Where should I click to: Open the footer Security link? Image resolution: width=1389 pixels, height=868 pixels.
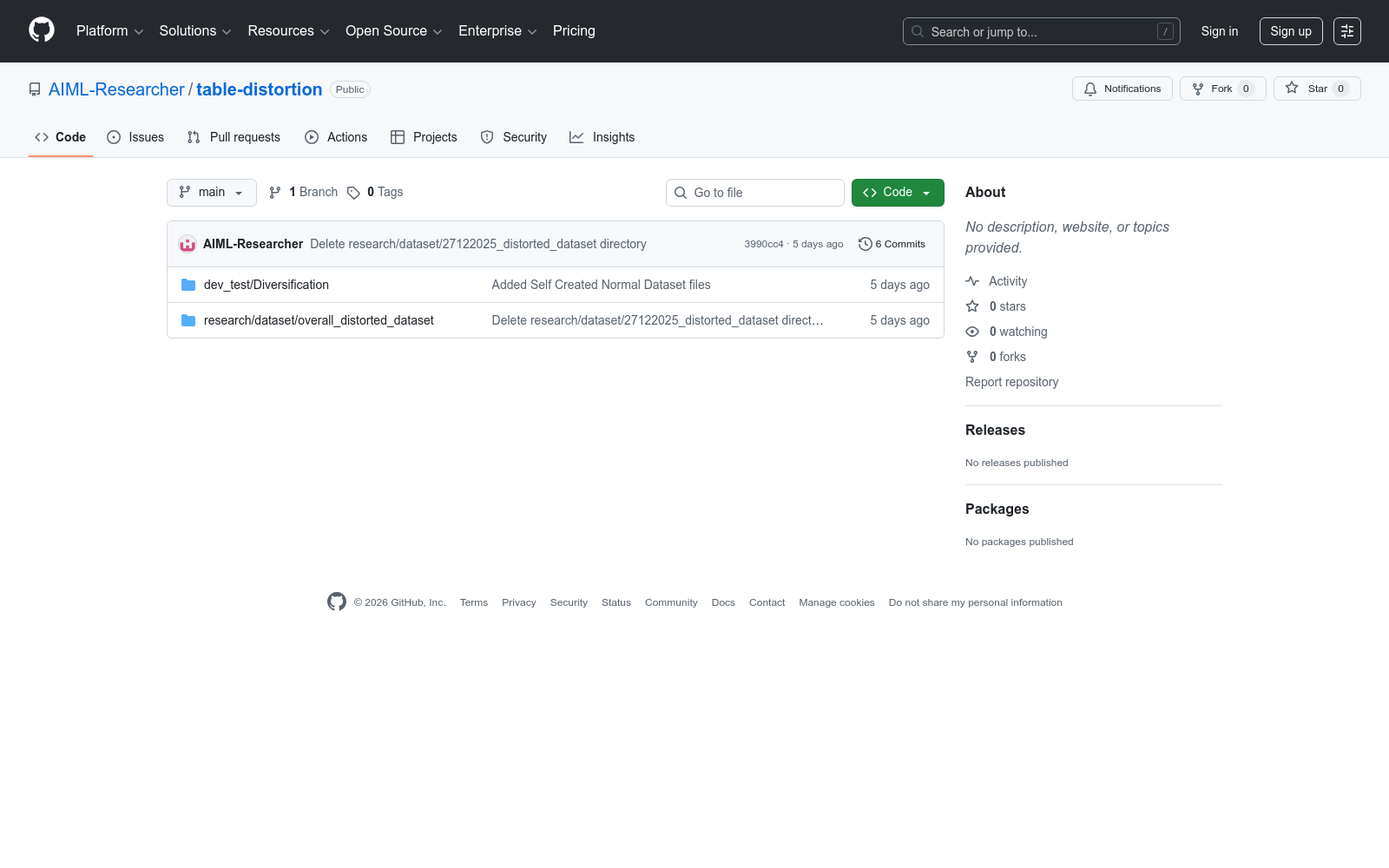tap(569, 602)
